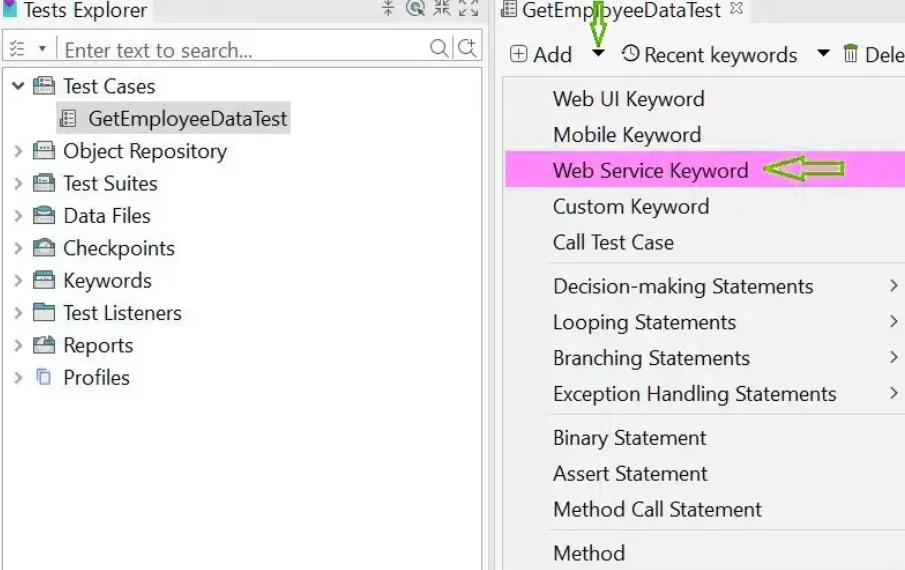Expand the Keywords folder
905x570 pixels.
[x=18, y=281]
